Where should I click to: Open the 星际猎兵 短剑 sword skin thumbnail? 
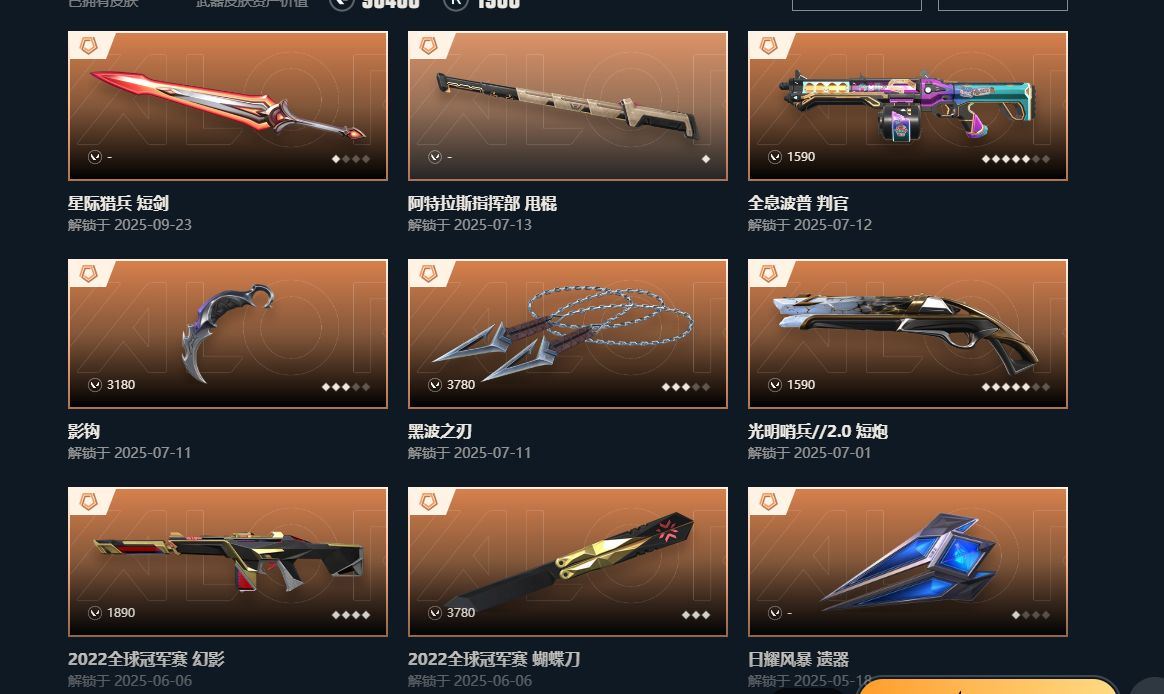(x=228, y=105)
